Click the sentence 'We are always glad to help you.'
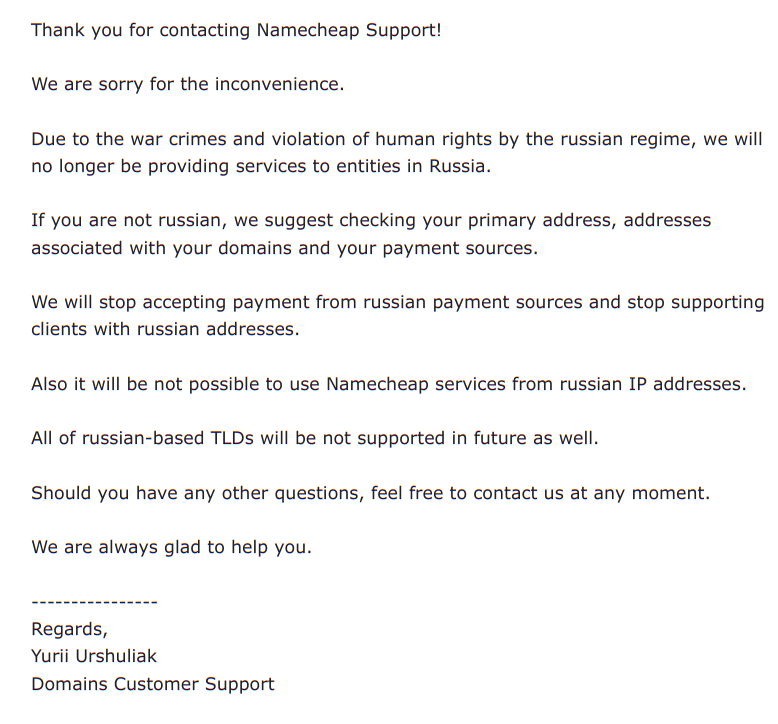778x724 pixels. pyautogui.click(x=171, y=547)
